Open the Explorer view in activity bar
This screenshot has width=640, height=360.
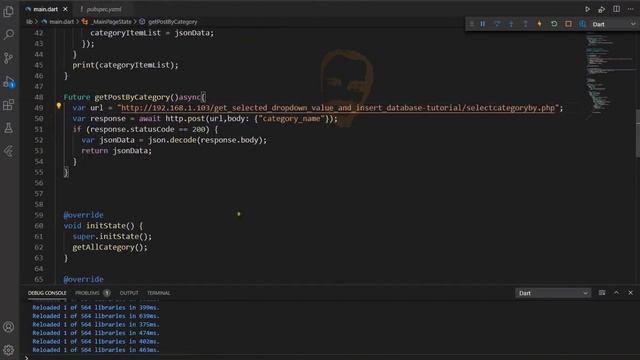(9, 11)
